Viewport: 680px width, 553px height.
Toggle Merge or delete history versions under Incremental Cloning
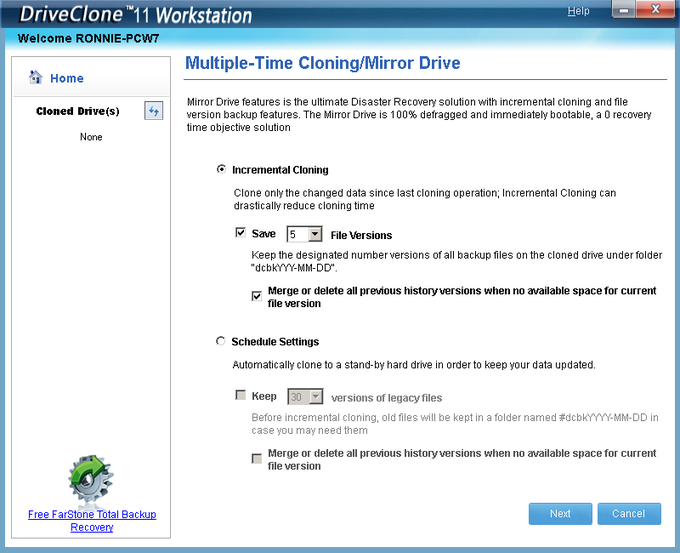[258, 296]
